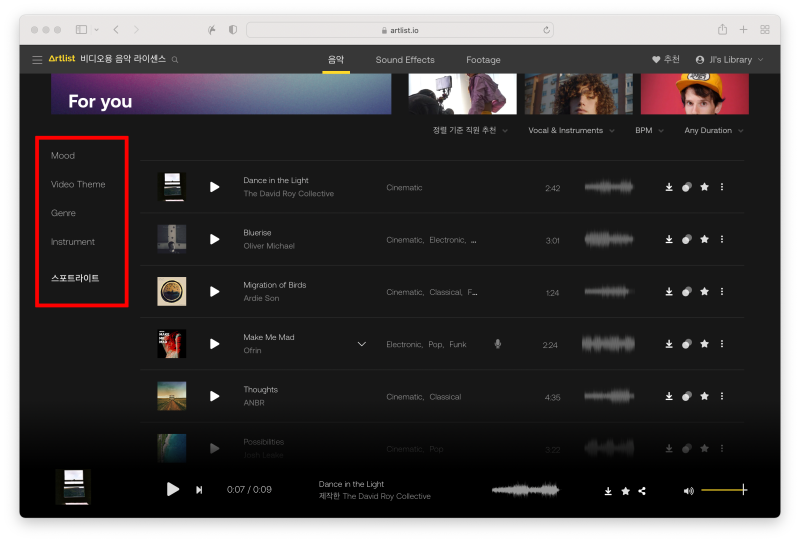
Task: Open the 정렬 기준 직원 추천 sort dropdown
Action: (x=470, y=131)
